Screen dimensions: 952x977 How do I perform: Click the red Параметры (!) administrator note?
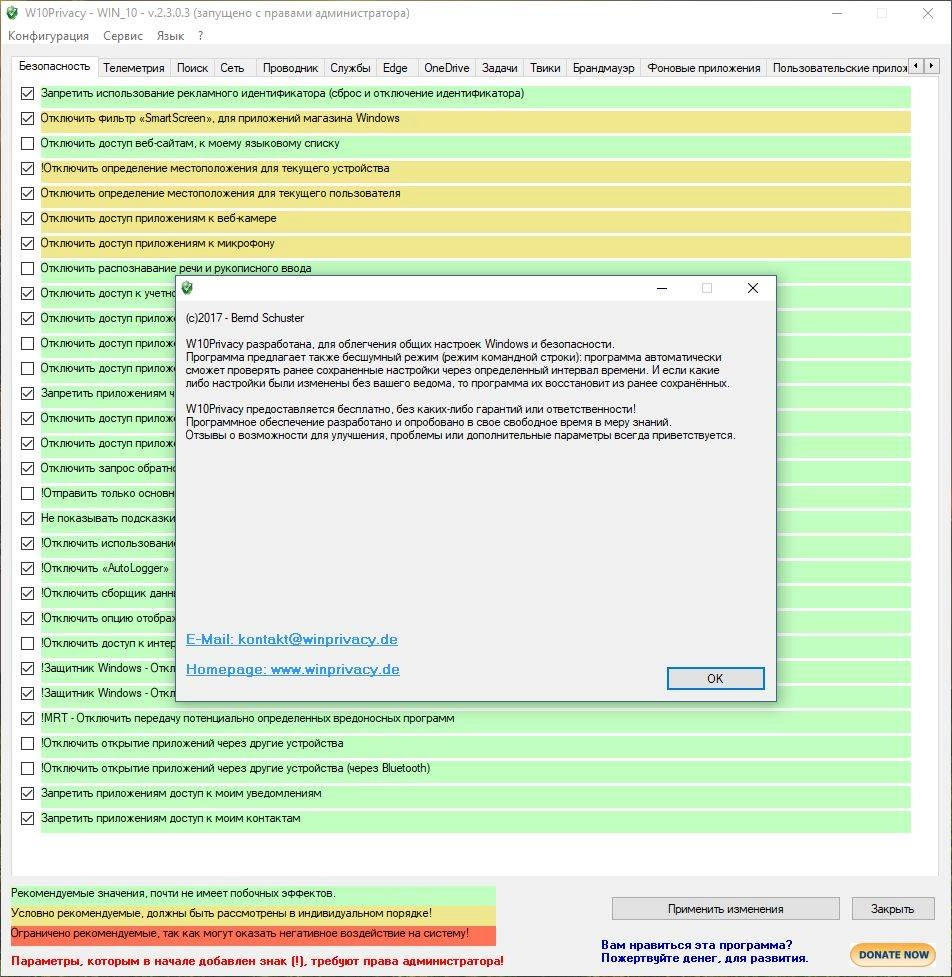(257, 961)
